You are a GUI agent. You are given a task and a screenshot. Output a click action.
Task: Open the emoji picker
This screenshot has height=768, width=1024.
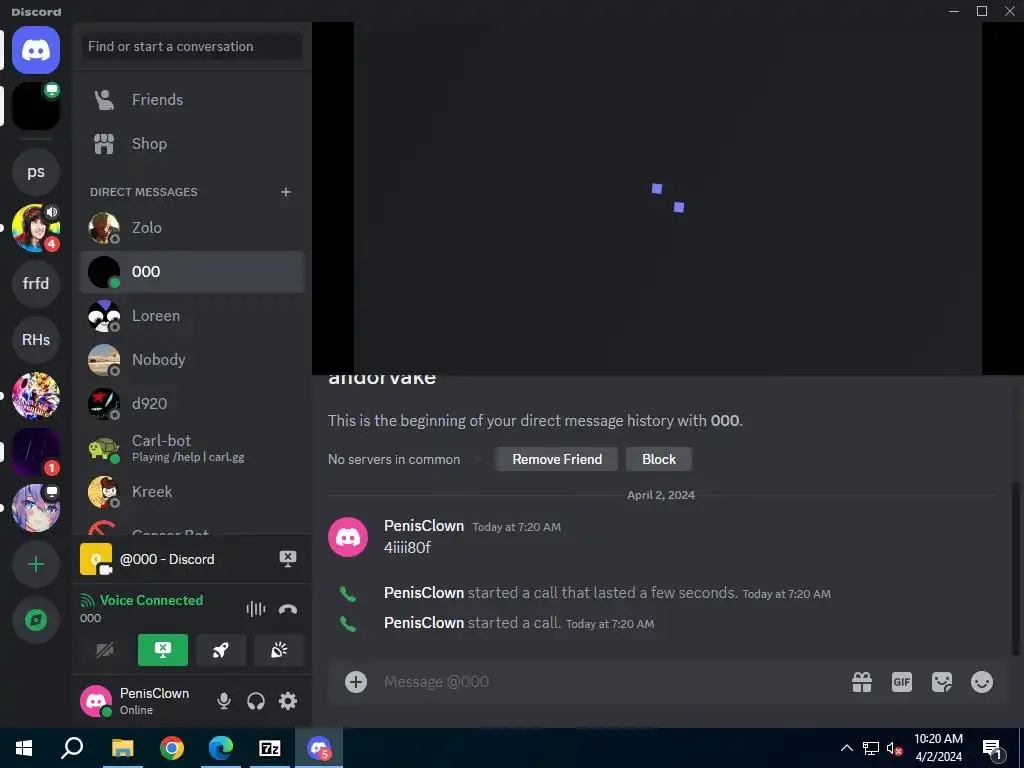(x=982, y=682)
